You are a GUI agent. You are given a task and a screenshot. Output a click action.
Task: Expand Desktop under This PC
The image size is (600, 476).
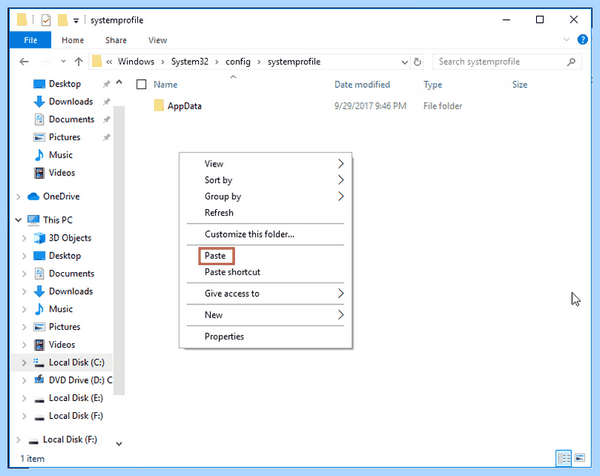point(24,256)
